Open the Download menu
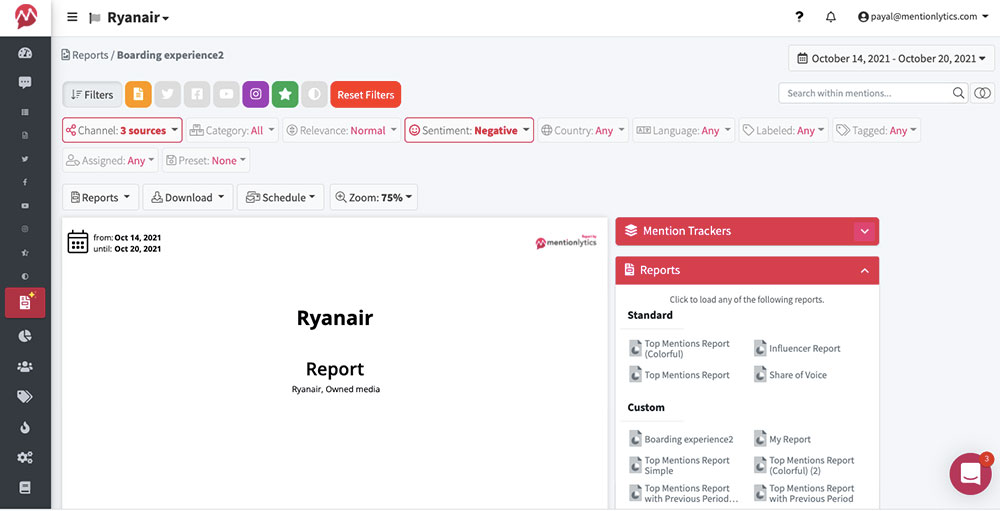This screenshot has width=1000, height=511. [188, 197]
